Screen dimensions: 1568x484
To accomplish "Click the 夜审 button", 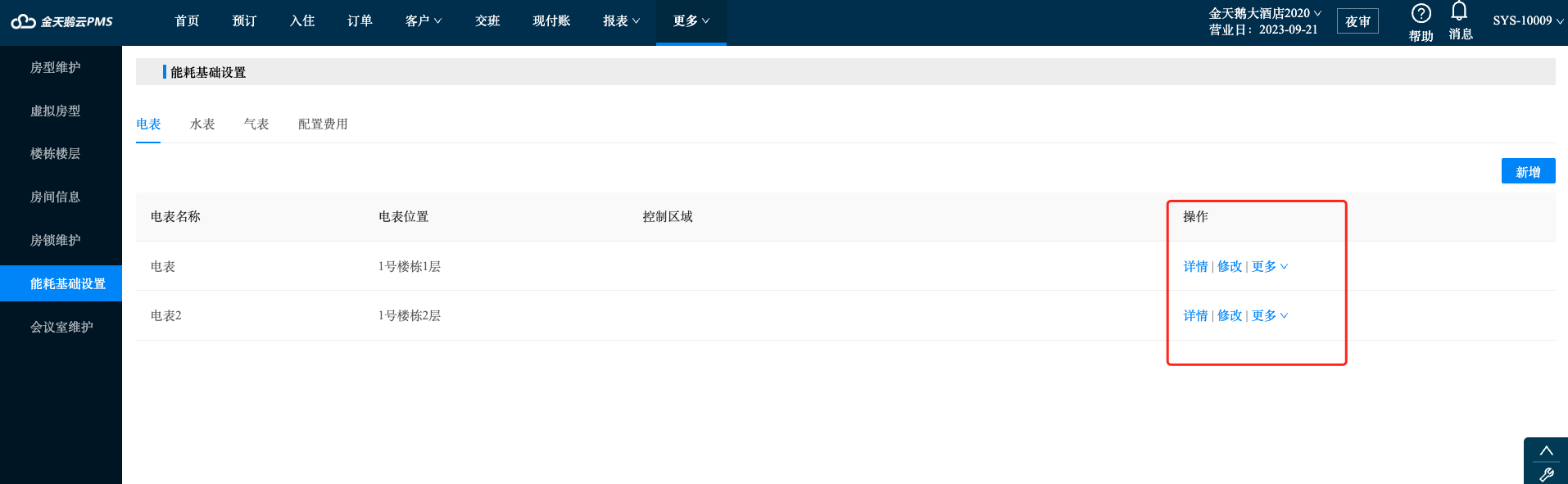I will (1357, 21).
